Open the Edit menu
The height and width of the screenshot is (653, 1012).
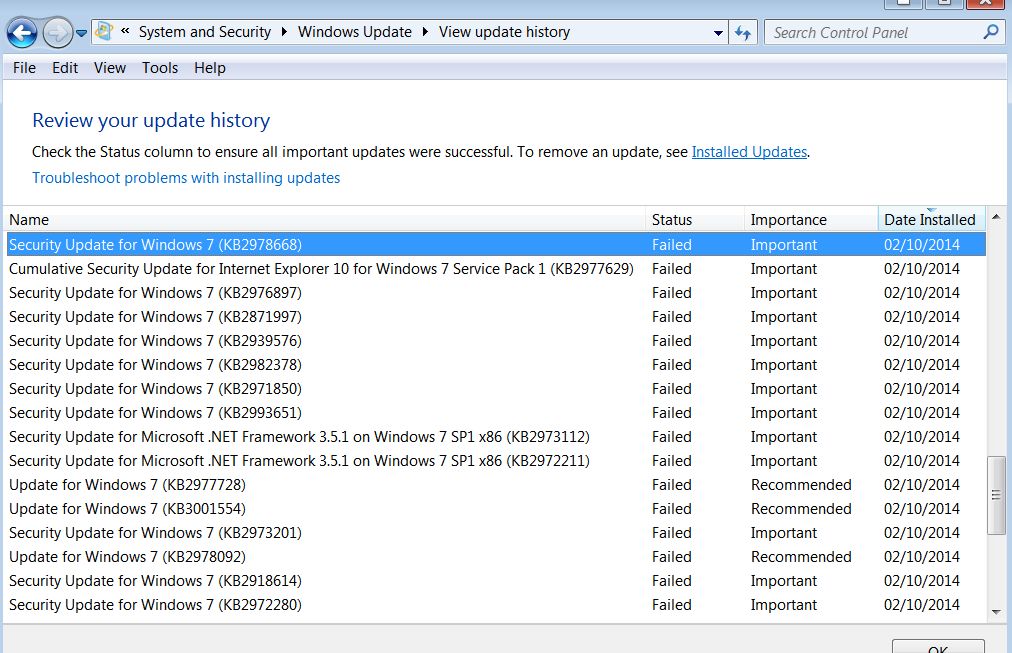(65, 68)
